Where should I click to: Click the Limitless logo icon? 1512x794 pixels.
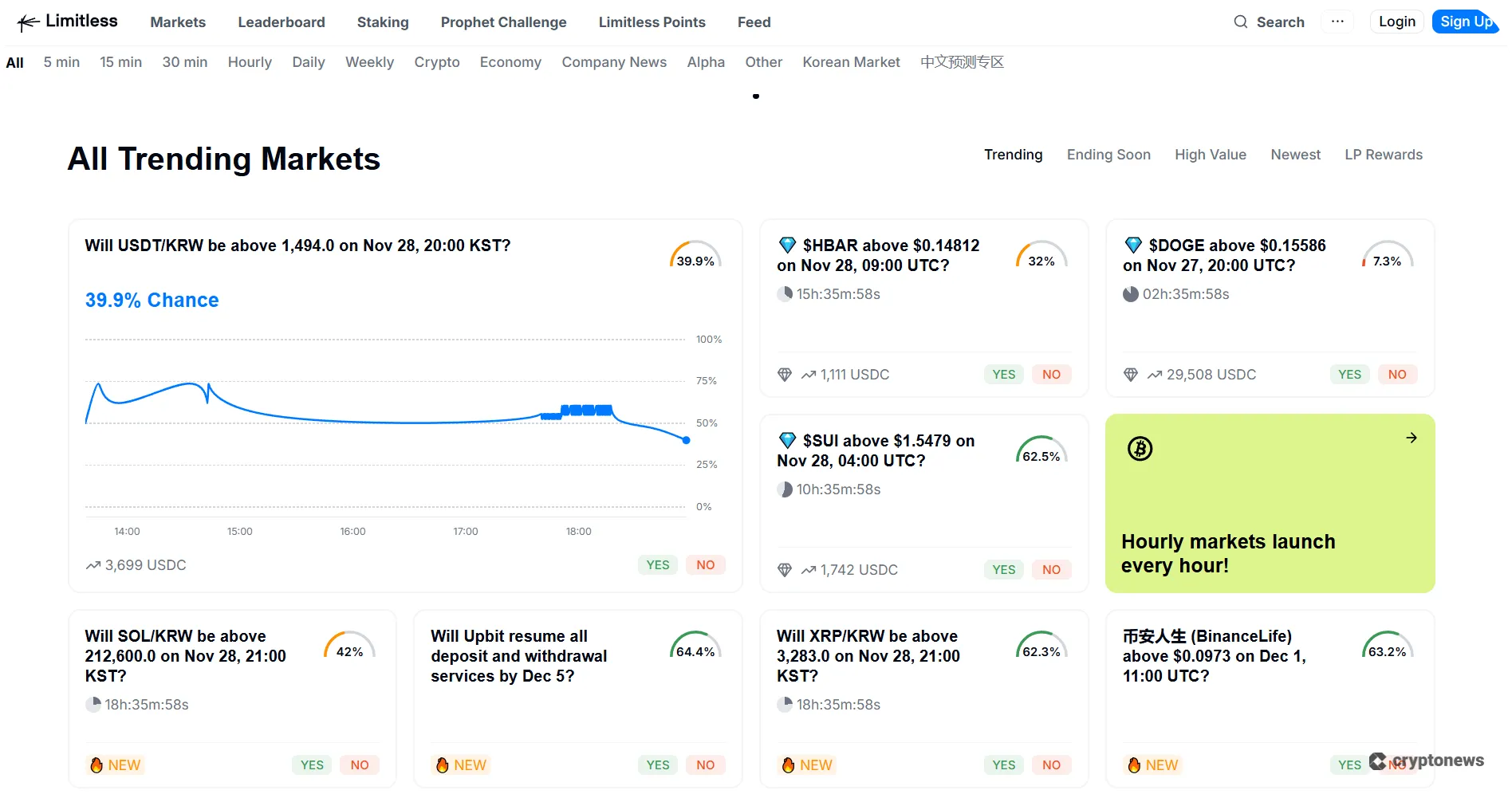pyautogui.click(x=26, y=22)
